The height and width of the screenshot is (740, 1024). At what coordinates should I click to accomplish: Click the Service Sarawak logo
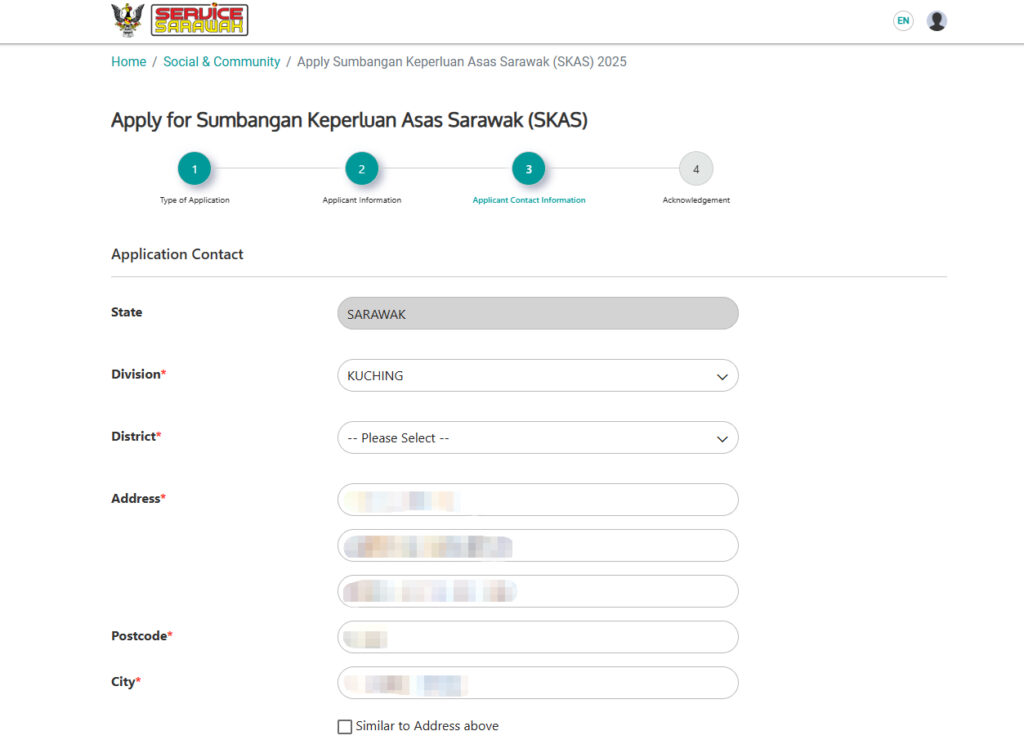[x=199, y=20]
